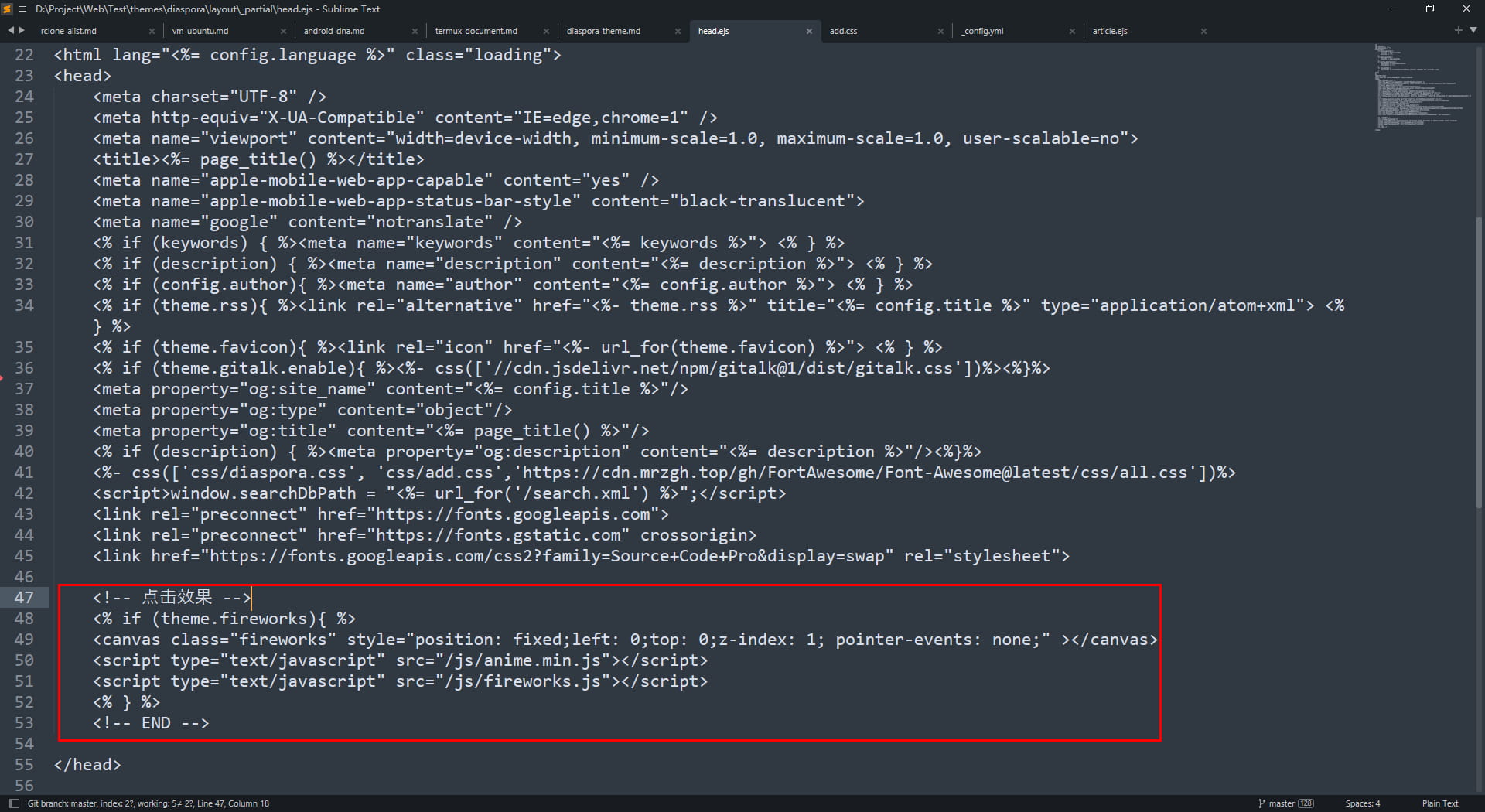The width and height of the screenshot is (1485, 812).
Task: Close the article.ejs tab
Action: click(x=1203, y=32)
